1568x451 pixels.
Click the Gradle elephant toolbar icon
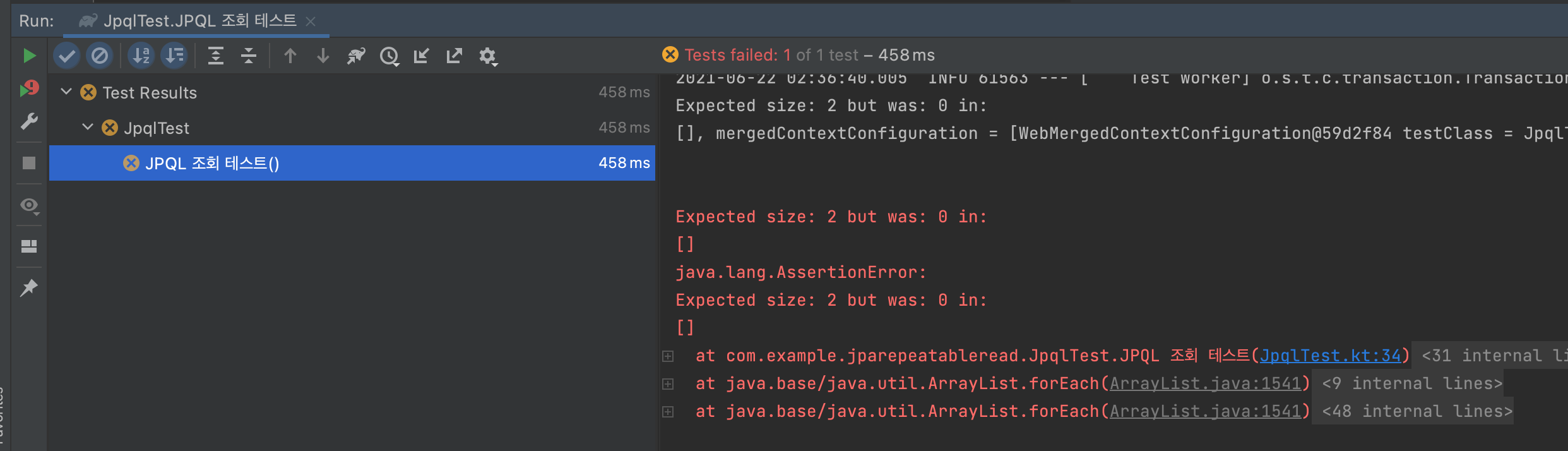click(356, 56)
